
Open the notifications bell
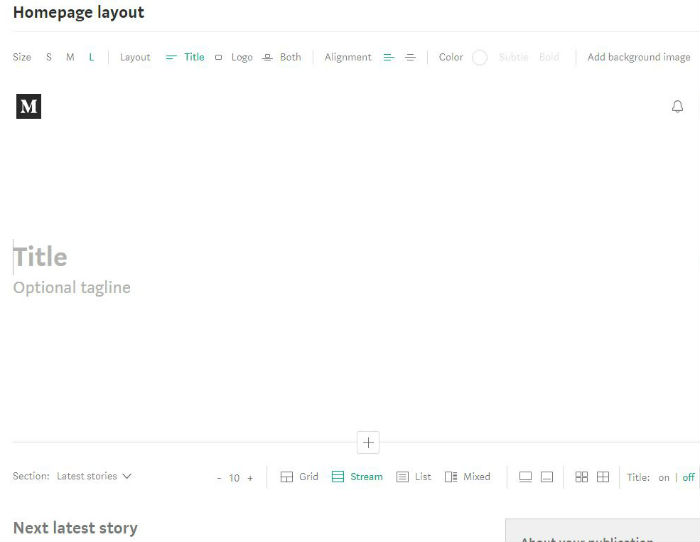(677, 106)
